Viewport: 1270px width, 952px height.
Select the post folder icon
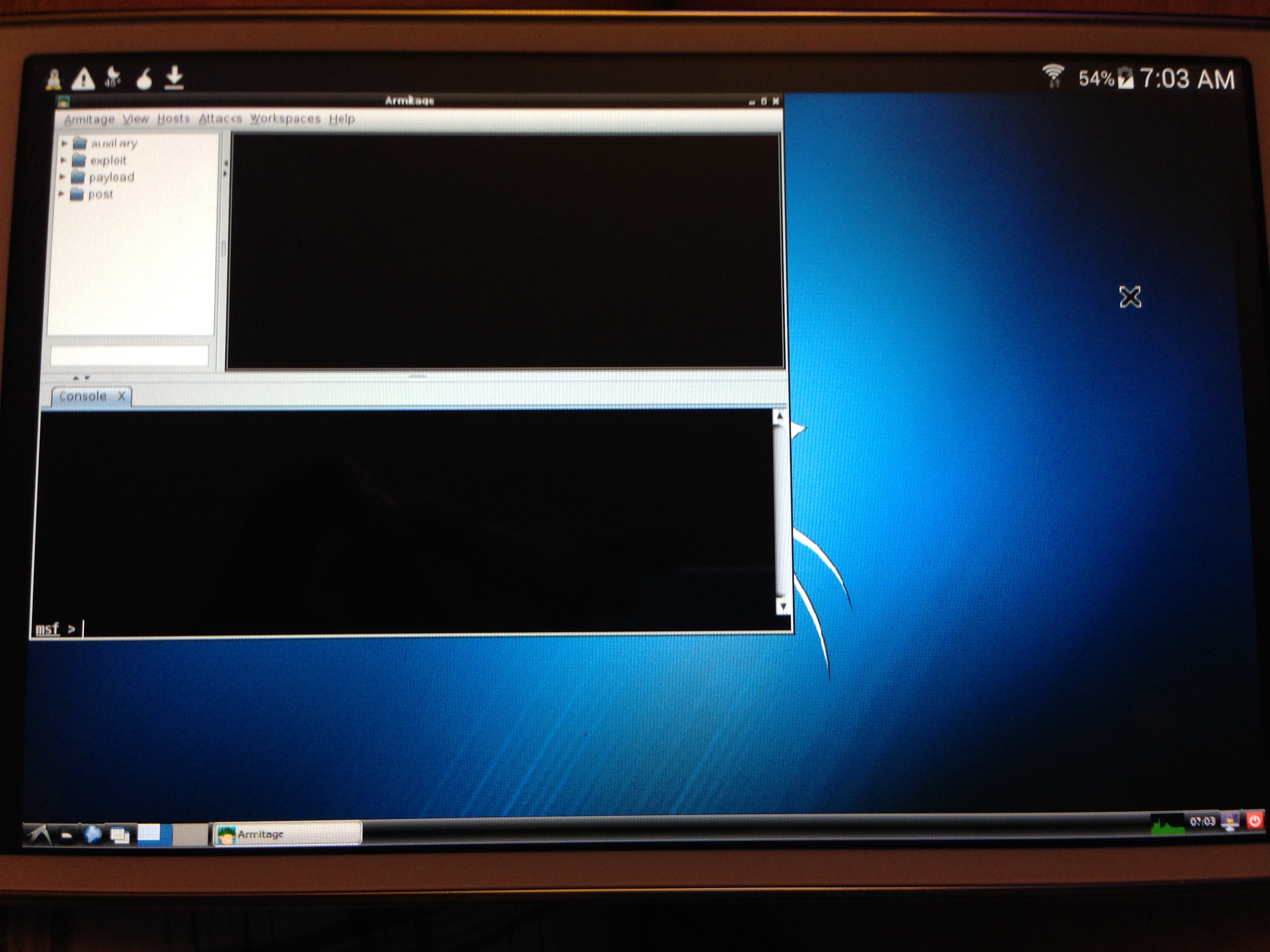click(x=77, y=194)
